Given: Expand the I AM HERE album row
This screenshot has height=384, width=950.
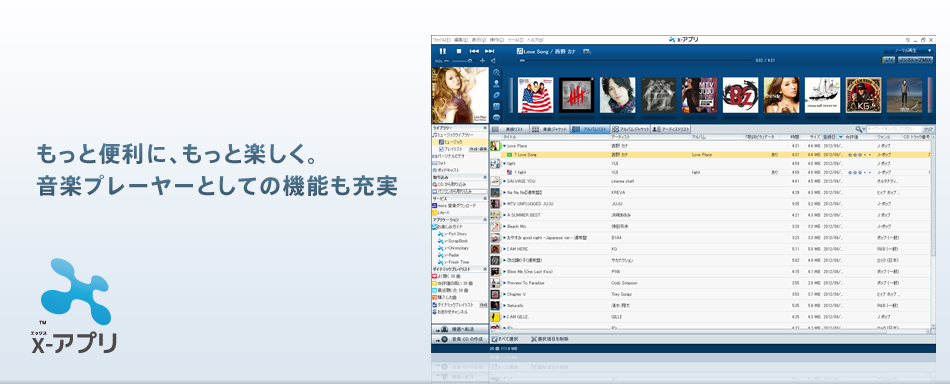Looking at the screenshot, I should click(504, 248).
